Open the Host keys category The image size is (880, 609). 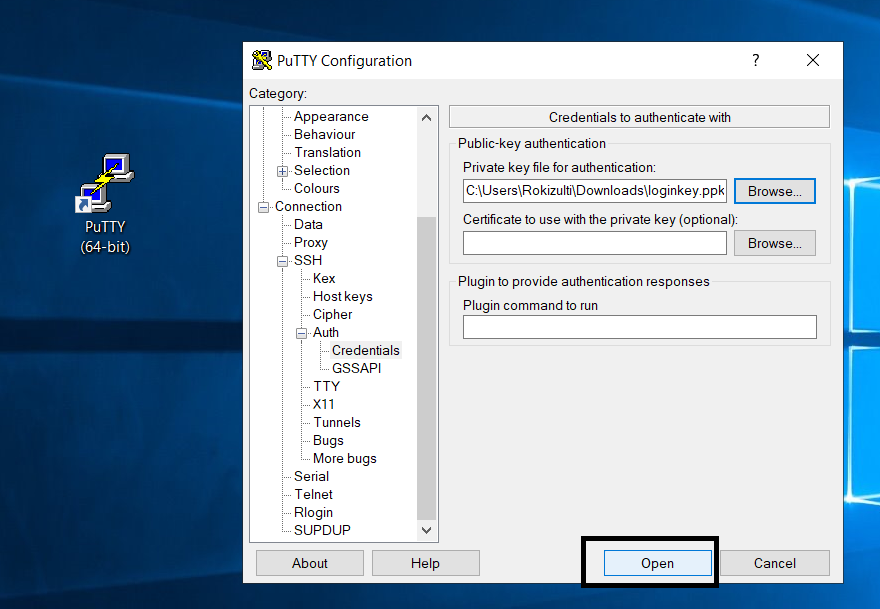tap(342, 296)
